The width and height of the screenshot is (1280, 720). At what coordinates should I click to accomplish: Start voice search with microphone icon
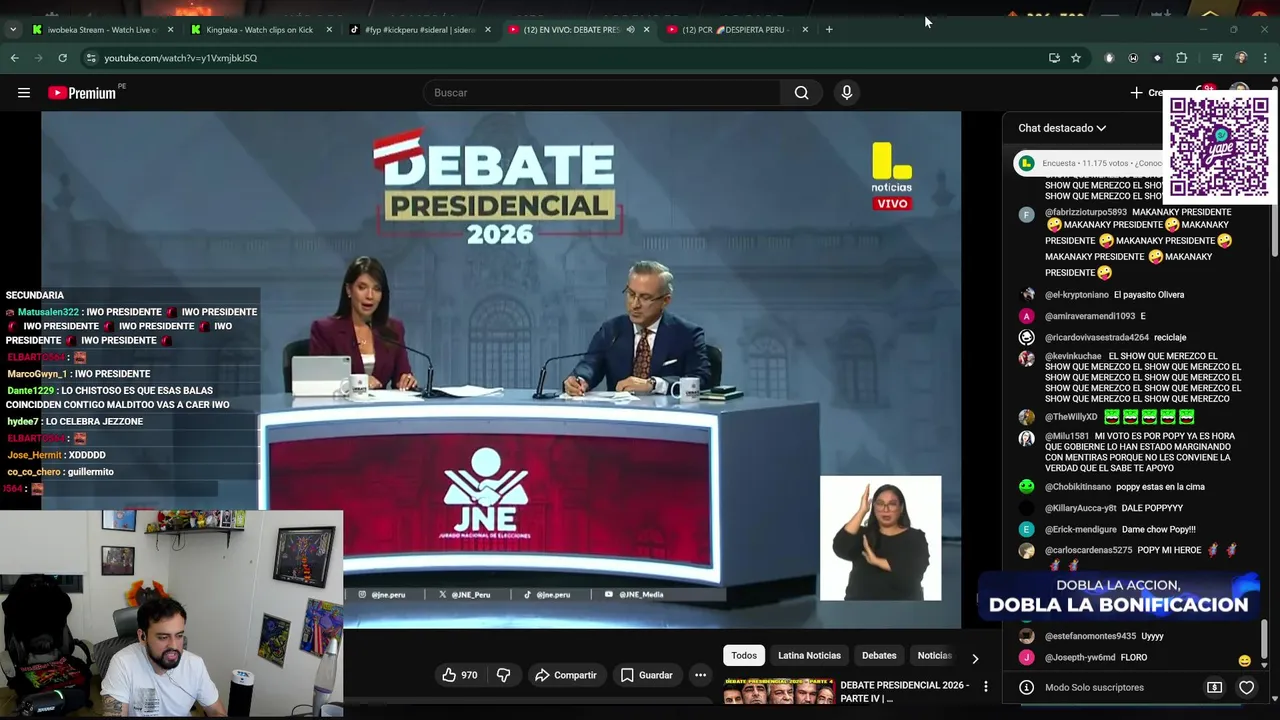point(847,93)
